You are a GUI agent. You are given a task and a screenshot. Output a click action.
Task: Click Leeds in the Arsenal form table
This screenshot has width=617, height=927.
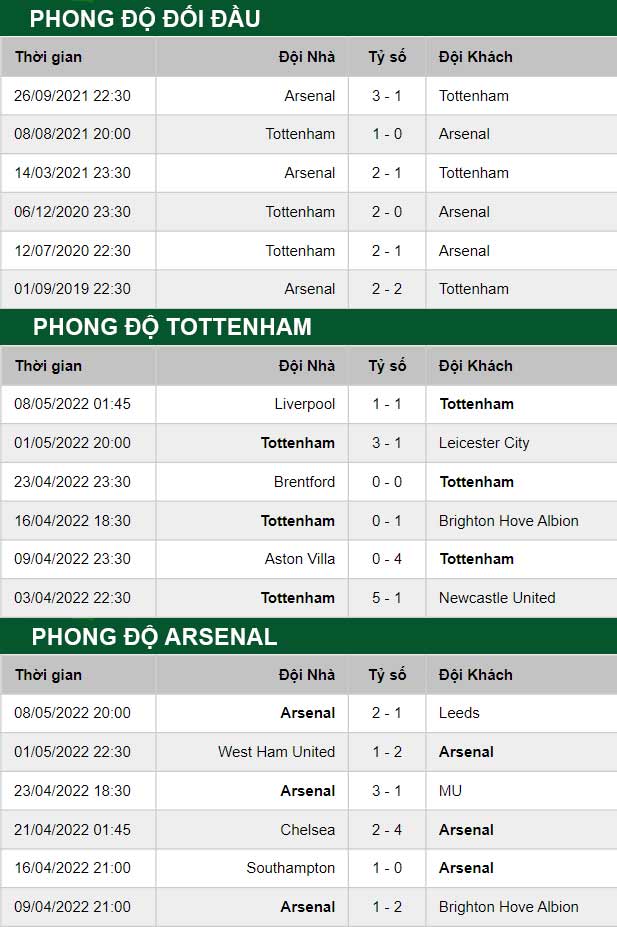tap(459, 713)
